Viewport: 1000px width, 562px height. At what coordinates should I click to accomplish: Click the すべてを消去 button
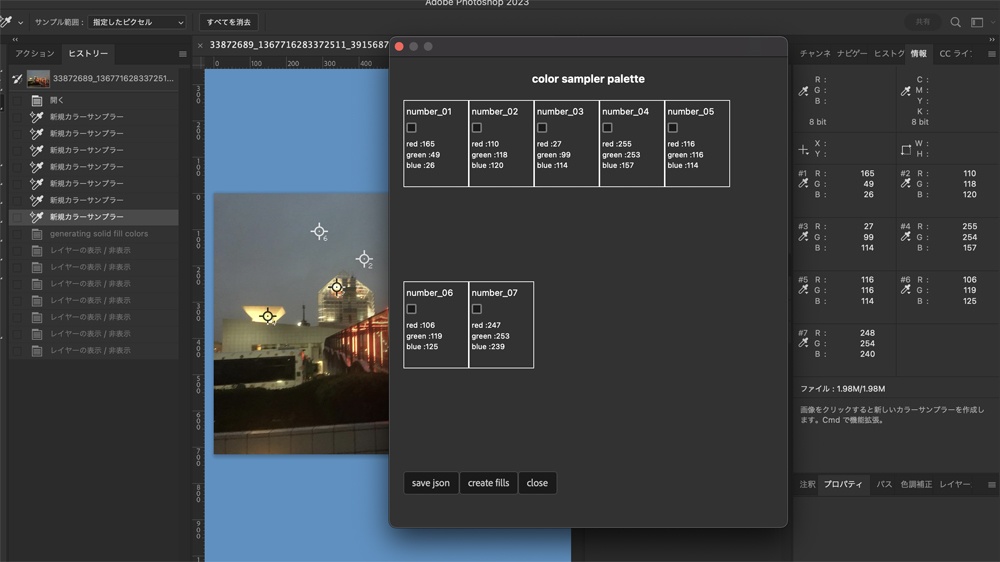228,22
